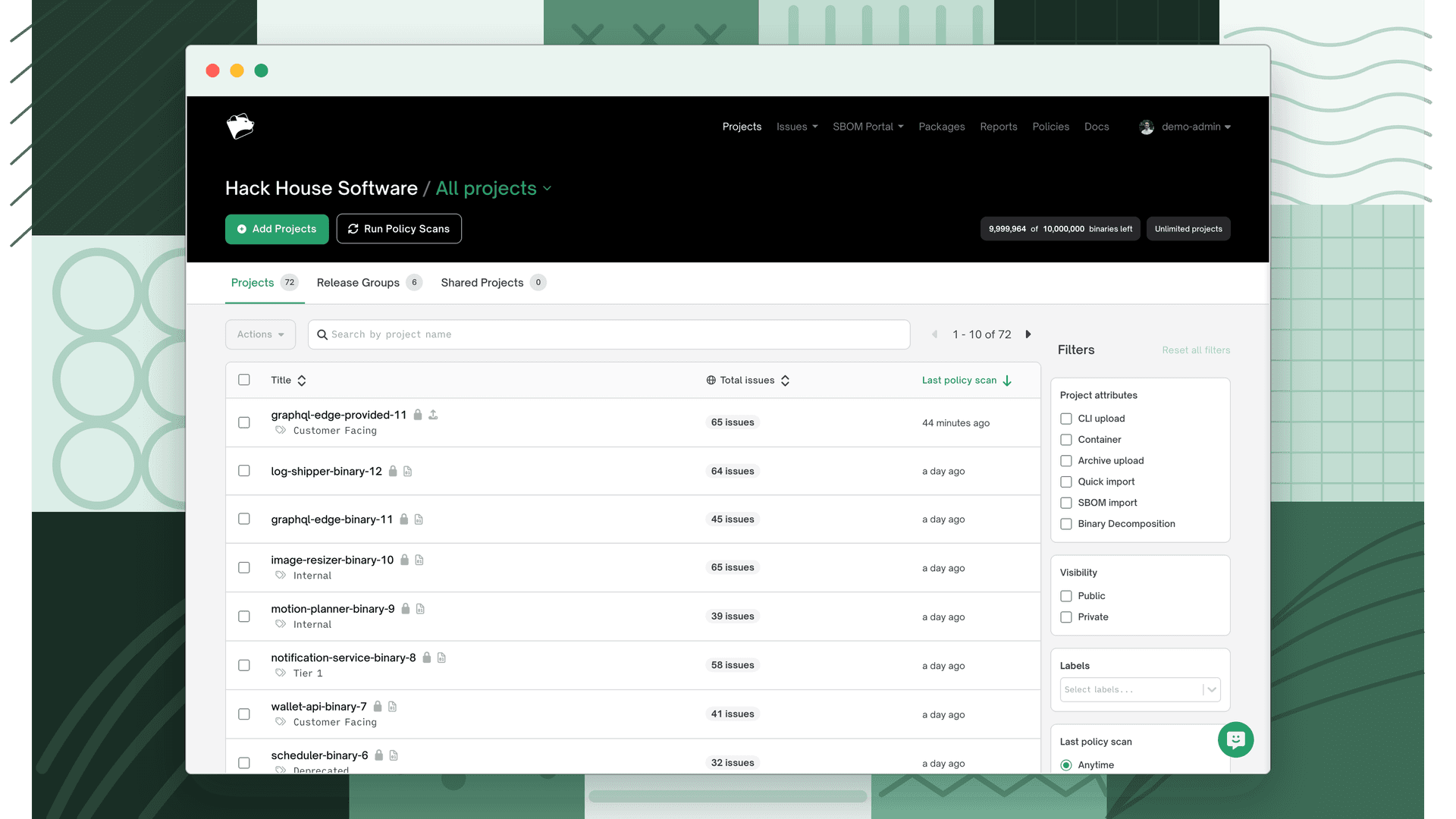
Task: Switch to the Shared Projects tab
Action: [494, 282]
